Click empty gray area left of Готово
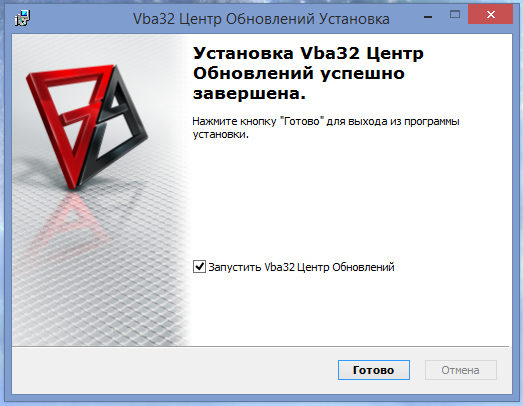This screenshot has width=523, height=406. pyautogui.click(x=173, y=370)
